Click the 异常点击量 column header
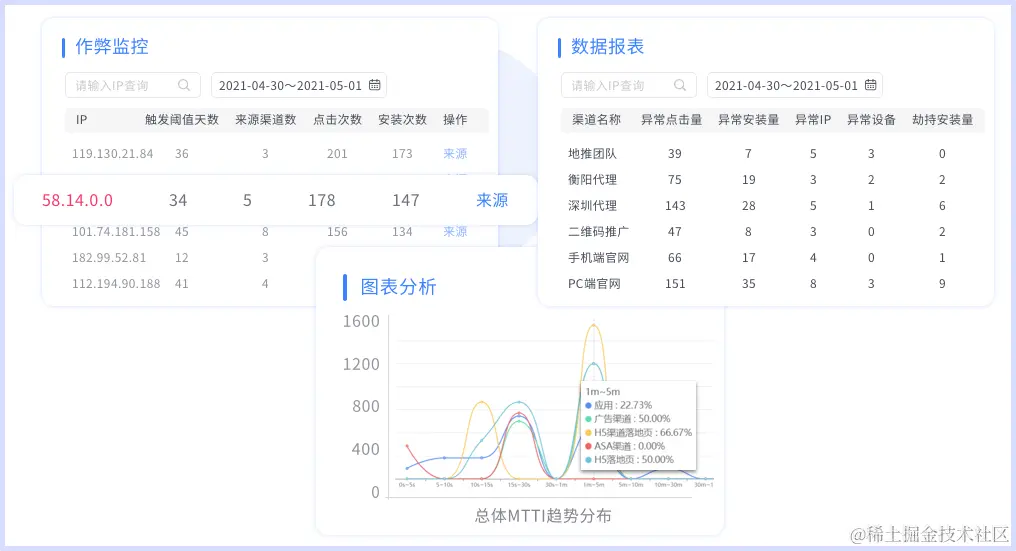The image size is (1016, 551). [672, 119]
